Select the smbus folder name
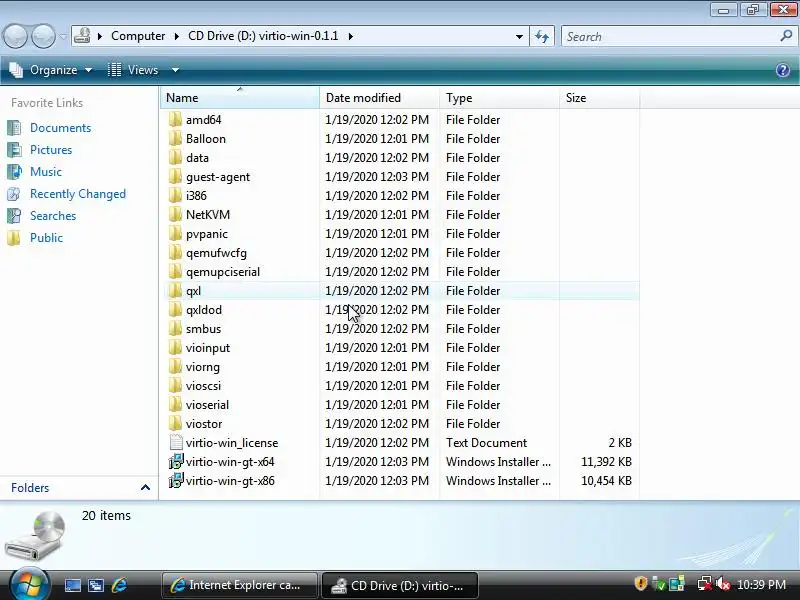 pyautogui.click(x=204, y=329)
